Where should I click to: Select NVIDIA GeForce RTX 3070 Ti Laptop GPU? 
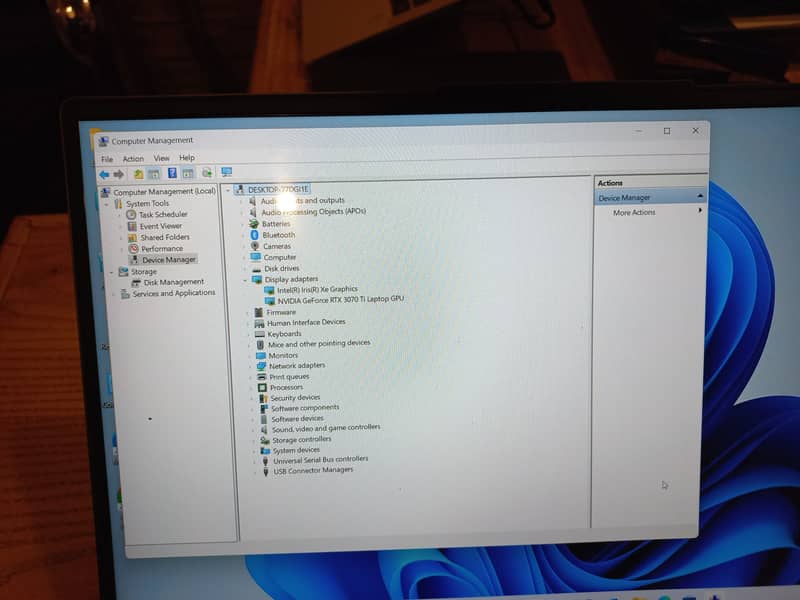tap(340, 300)
